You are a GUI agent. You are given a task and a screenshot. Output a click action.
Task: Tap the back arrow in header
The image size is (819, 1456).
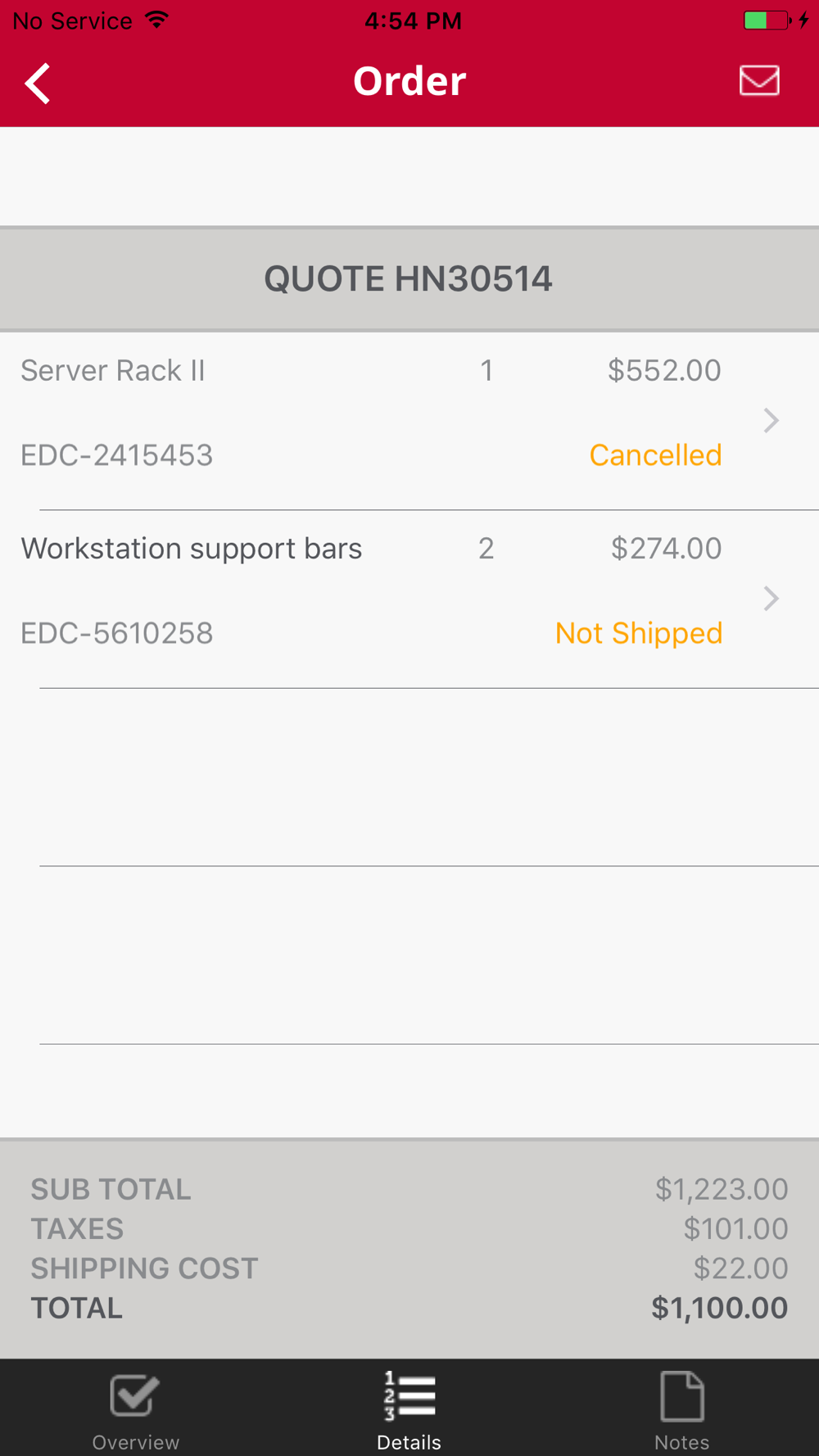38,84
